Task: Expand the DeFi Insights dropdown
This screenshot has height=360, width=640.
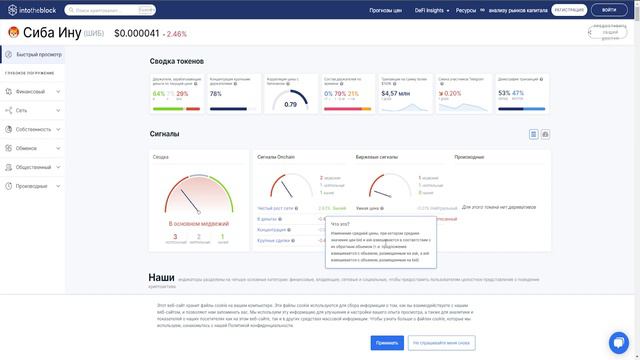Action: pyautogui.click(x=432, y=10)
